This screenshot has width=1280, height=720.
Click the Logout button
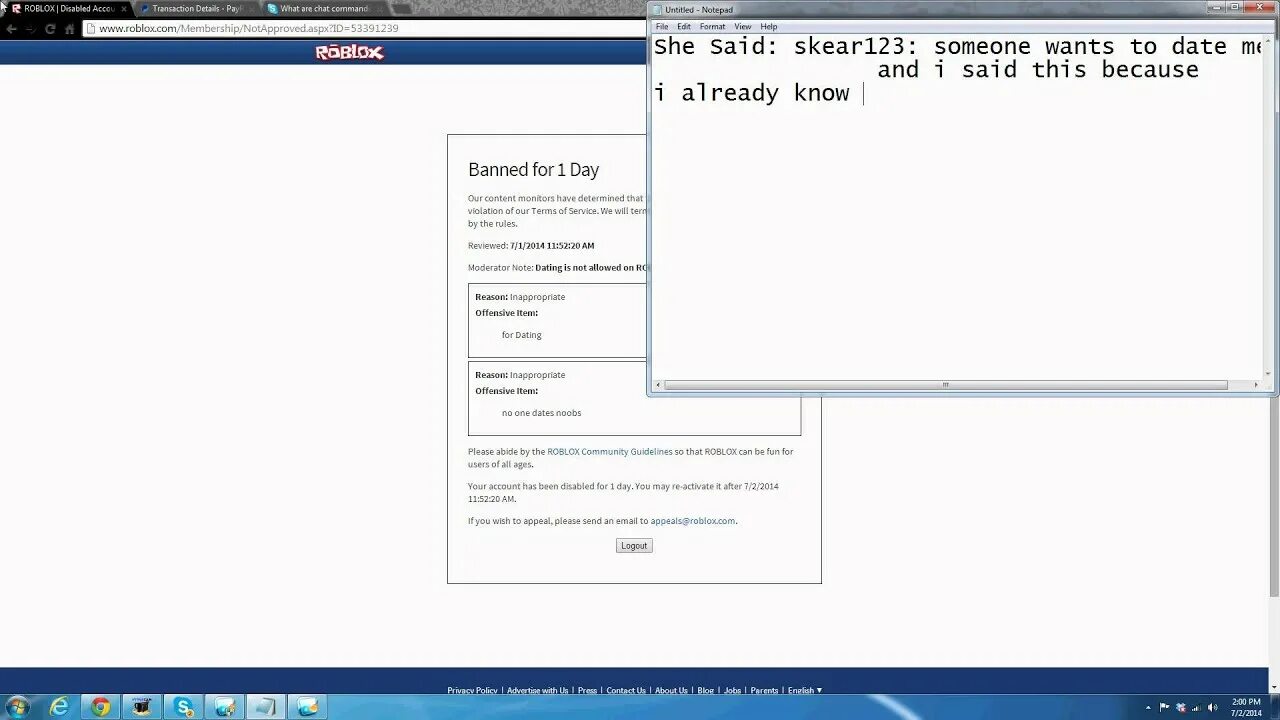633,545
